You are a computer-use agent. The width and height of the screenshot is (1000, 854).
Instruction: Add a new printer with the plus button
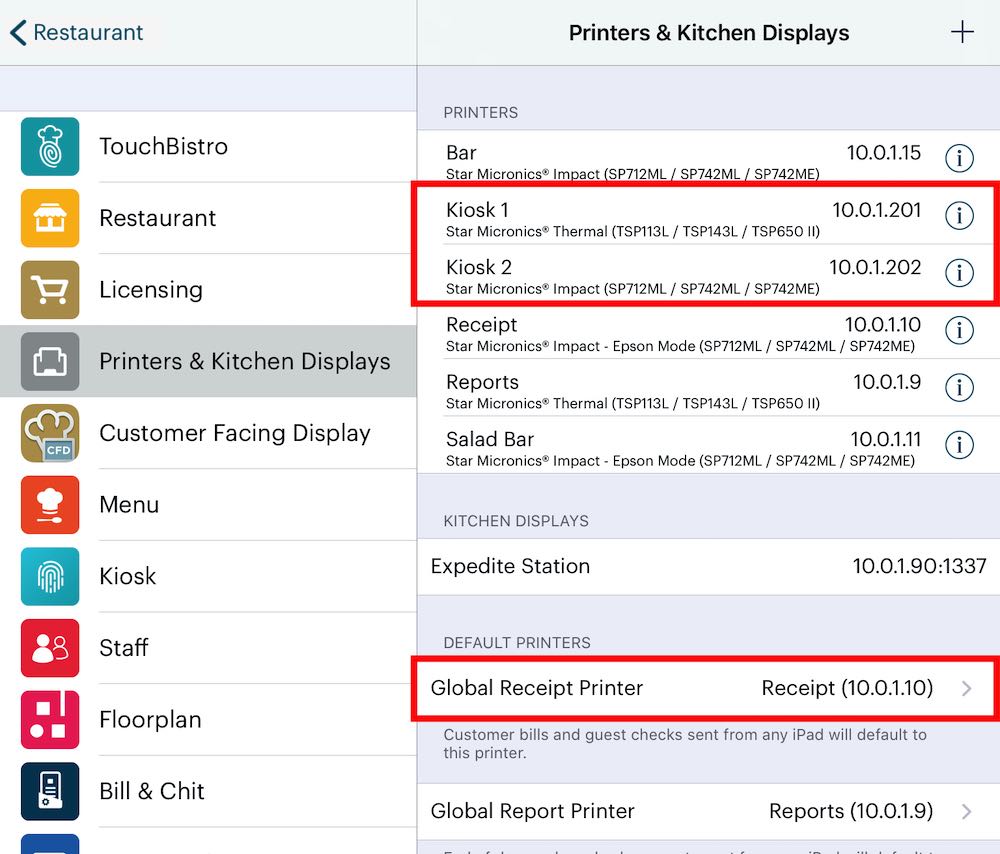[962, 32]
